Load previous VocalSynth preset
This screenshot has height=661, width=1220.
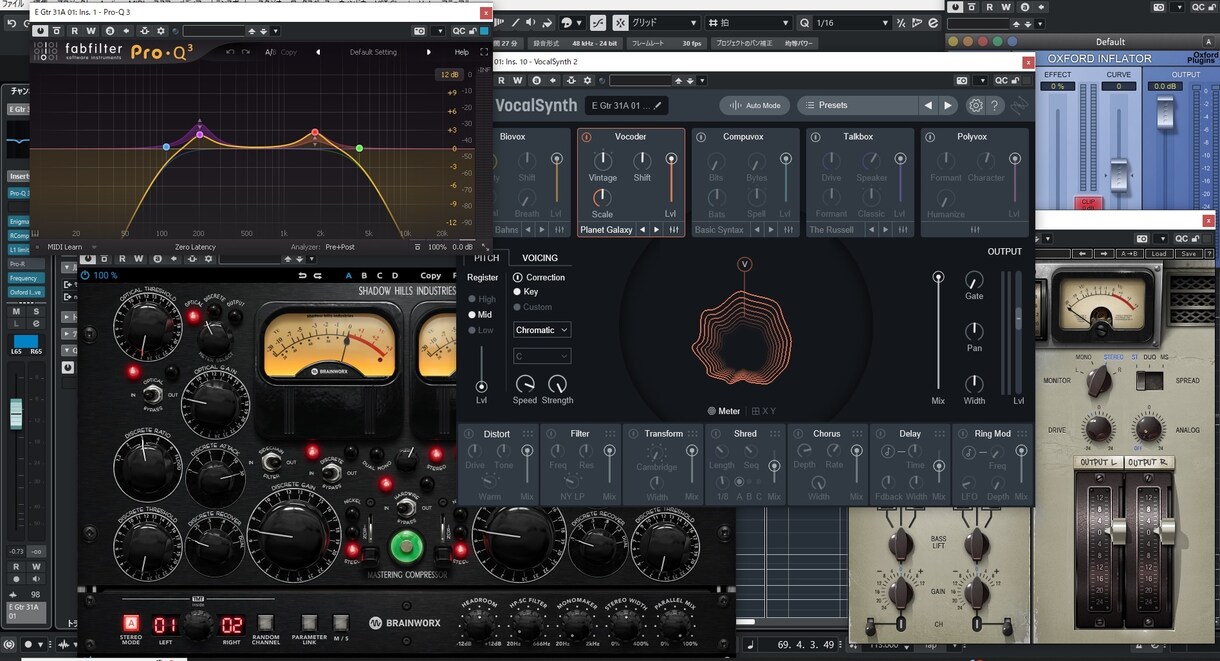(928, 105)
